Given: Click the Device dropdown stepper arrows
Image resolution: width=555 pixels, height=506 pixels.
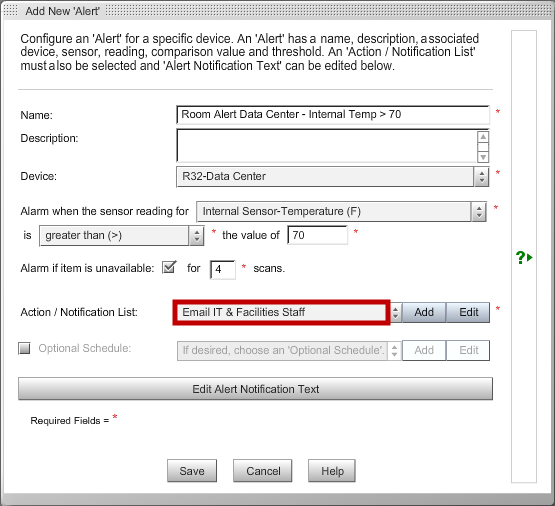Looking at the screenshot, I should 481,177.
